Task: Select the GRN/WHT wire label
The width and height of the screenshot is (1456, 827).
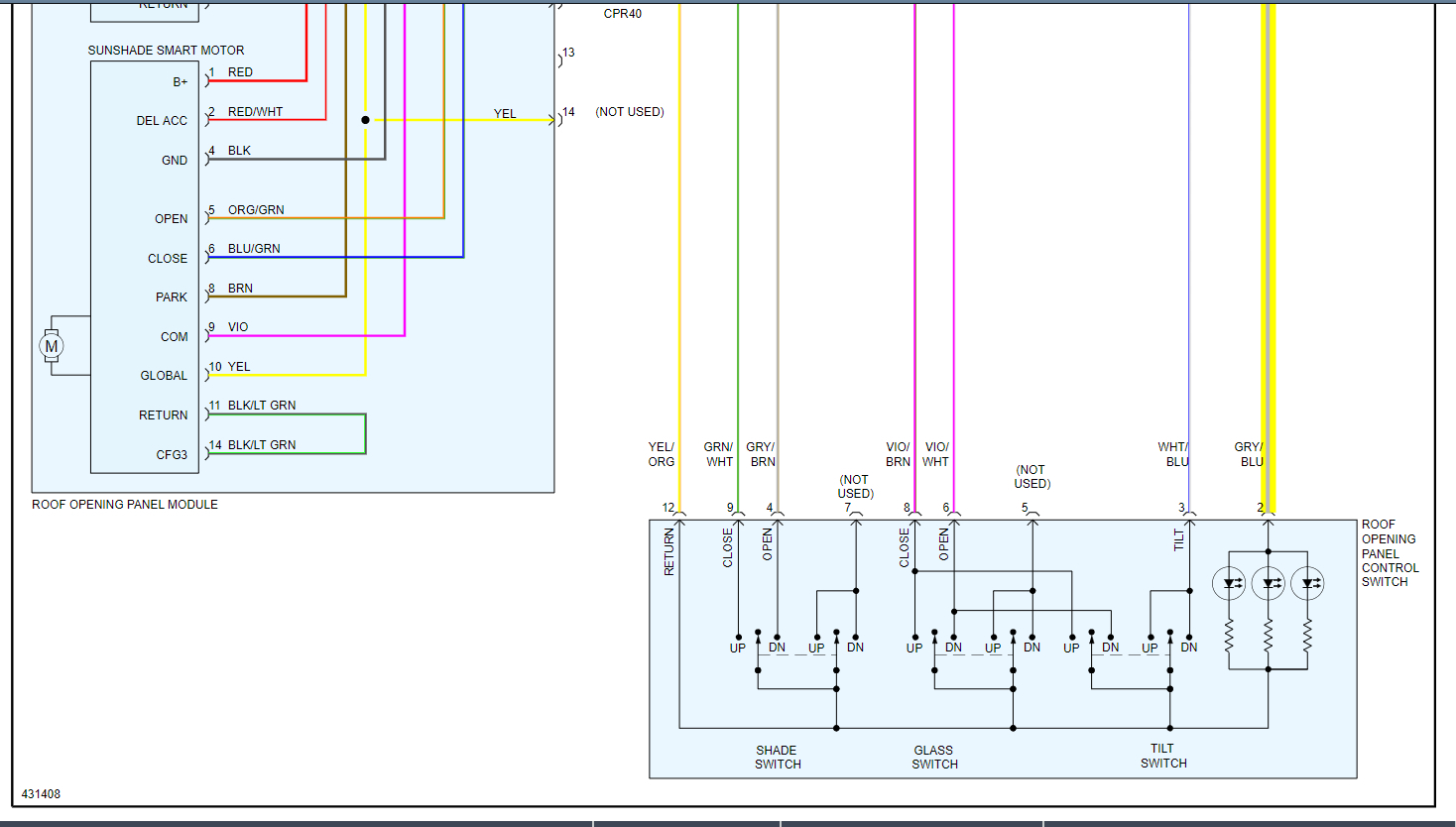Action: pyautogui.click(x=719, y=454)
